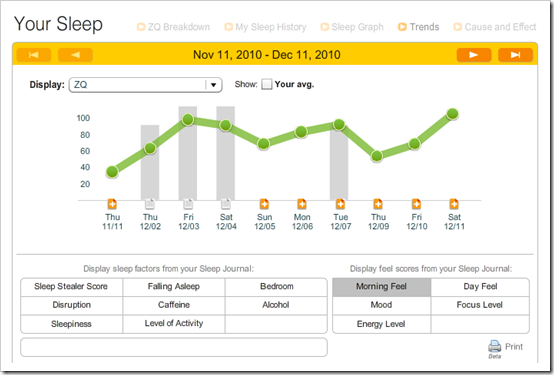Click the ZQ data point for Sun 12/05

point(264,144)
